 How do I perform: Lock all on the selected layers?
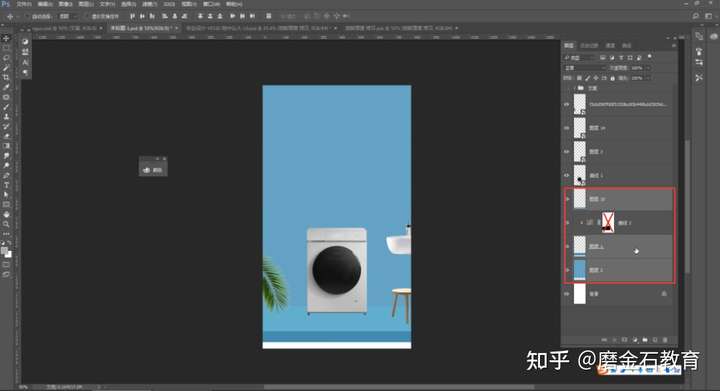pyautogui.click(x=612, y=78)
